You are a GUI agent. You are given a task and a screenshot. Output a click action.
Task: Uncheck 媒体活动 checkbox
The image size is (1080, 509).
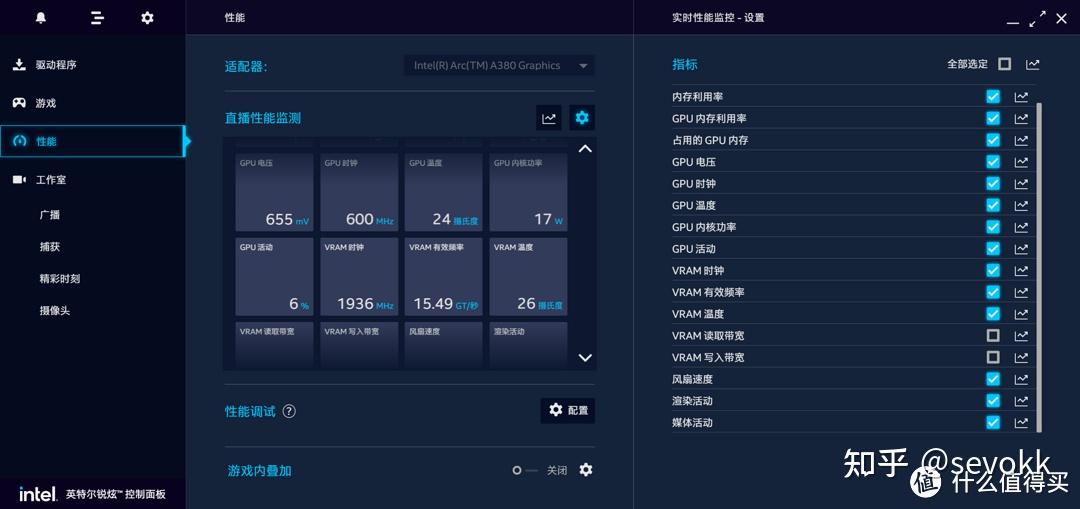click(993, 422)
